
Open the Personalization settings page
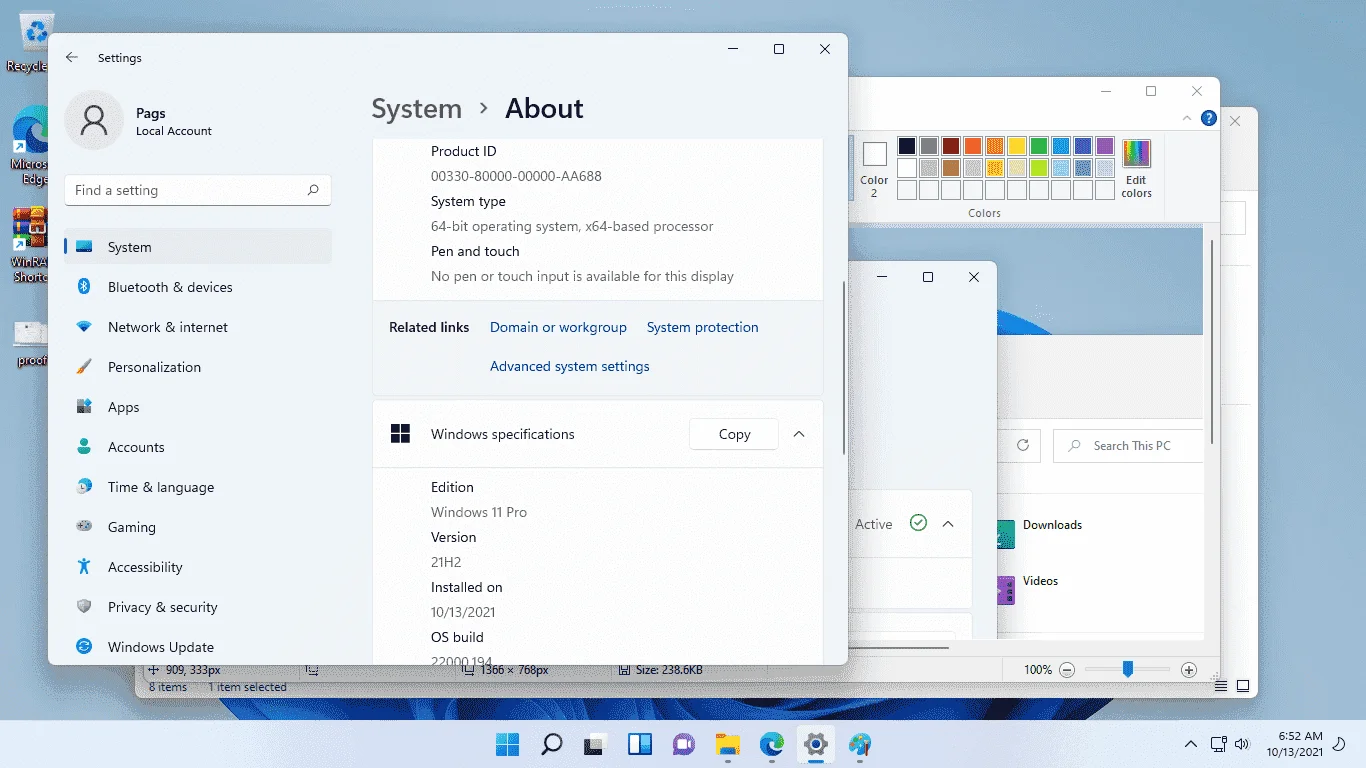coord(197,367)
